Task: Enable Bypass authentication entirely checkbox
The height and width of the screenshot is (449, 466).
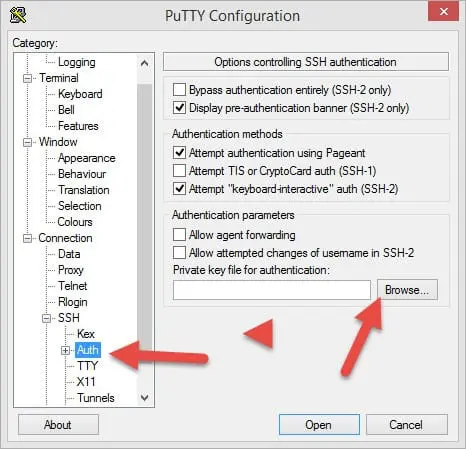Action: (x=179, y=90)
